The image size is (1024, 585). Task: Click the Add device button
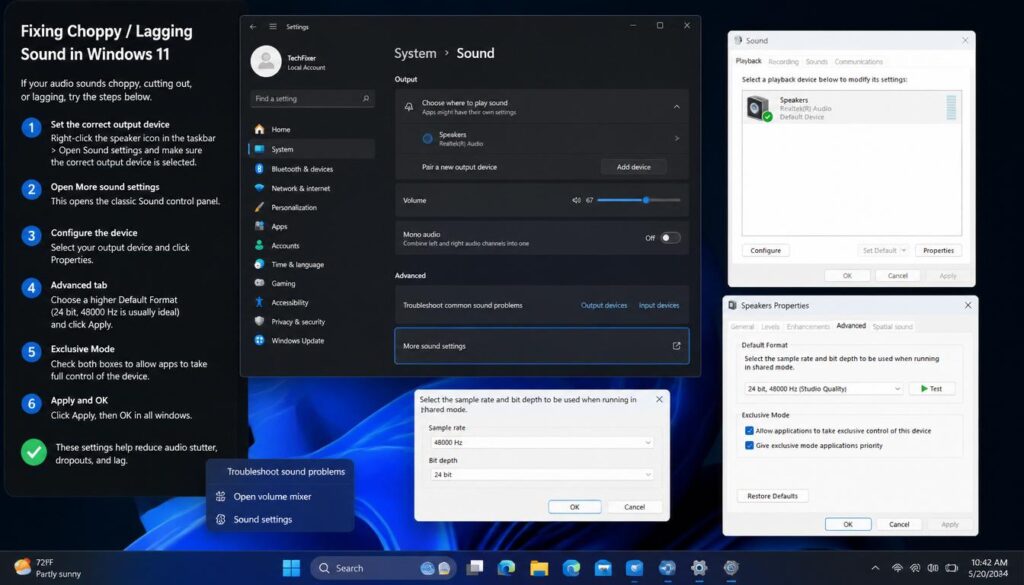pos(633,167)
